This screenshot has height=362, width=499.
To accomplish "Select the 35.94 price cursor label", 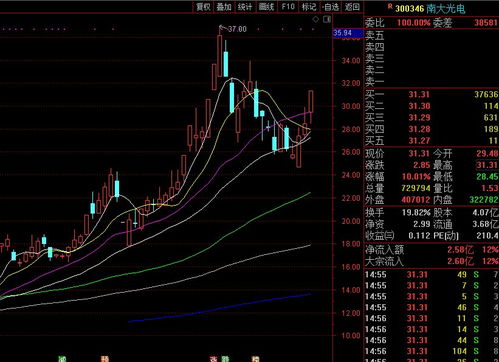I will [343, 33].
